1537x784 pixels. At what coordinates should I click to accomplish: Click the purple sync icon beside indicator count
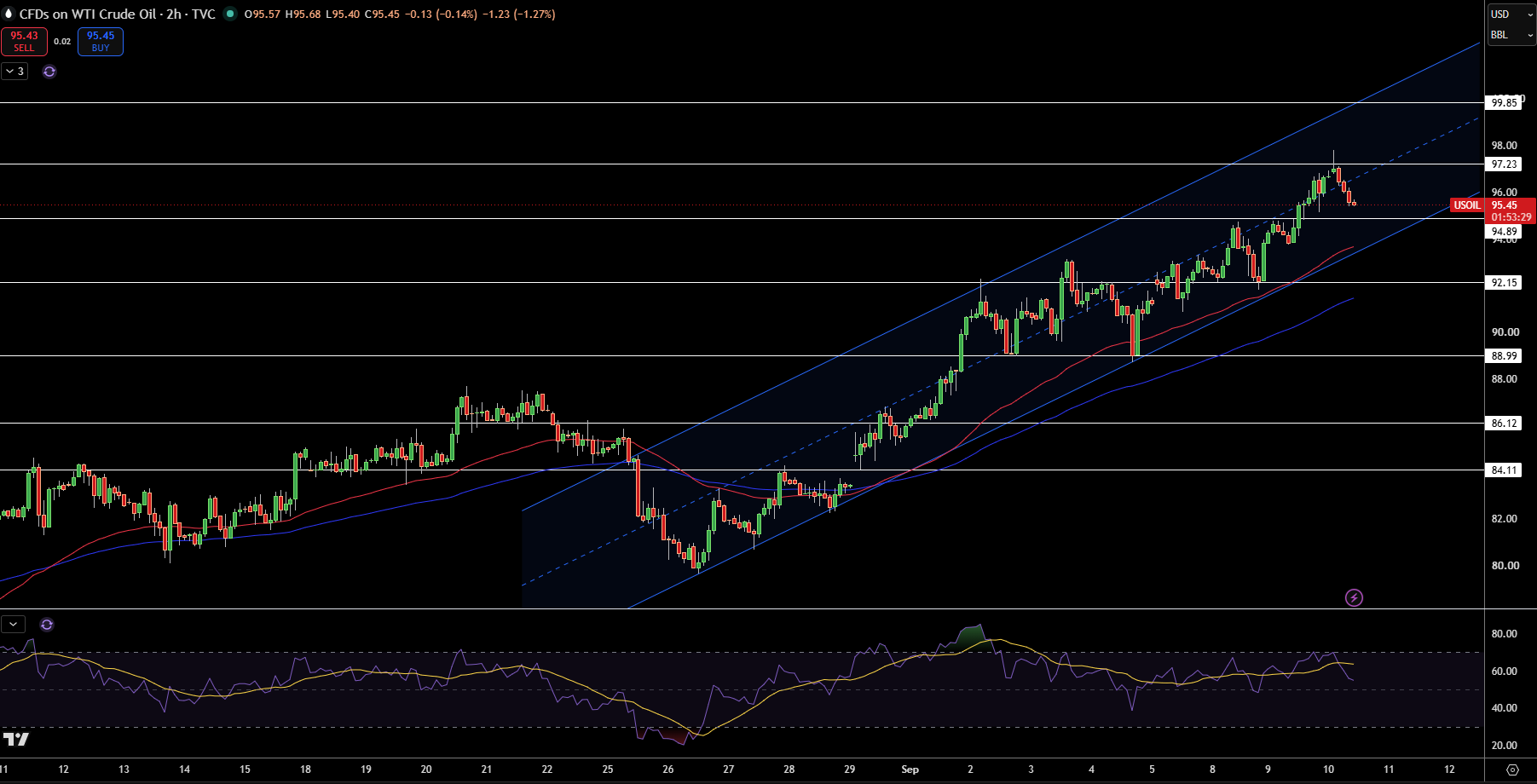(49, 72)
